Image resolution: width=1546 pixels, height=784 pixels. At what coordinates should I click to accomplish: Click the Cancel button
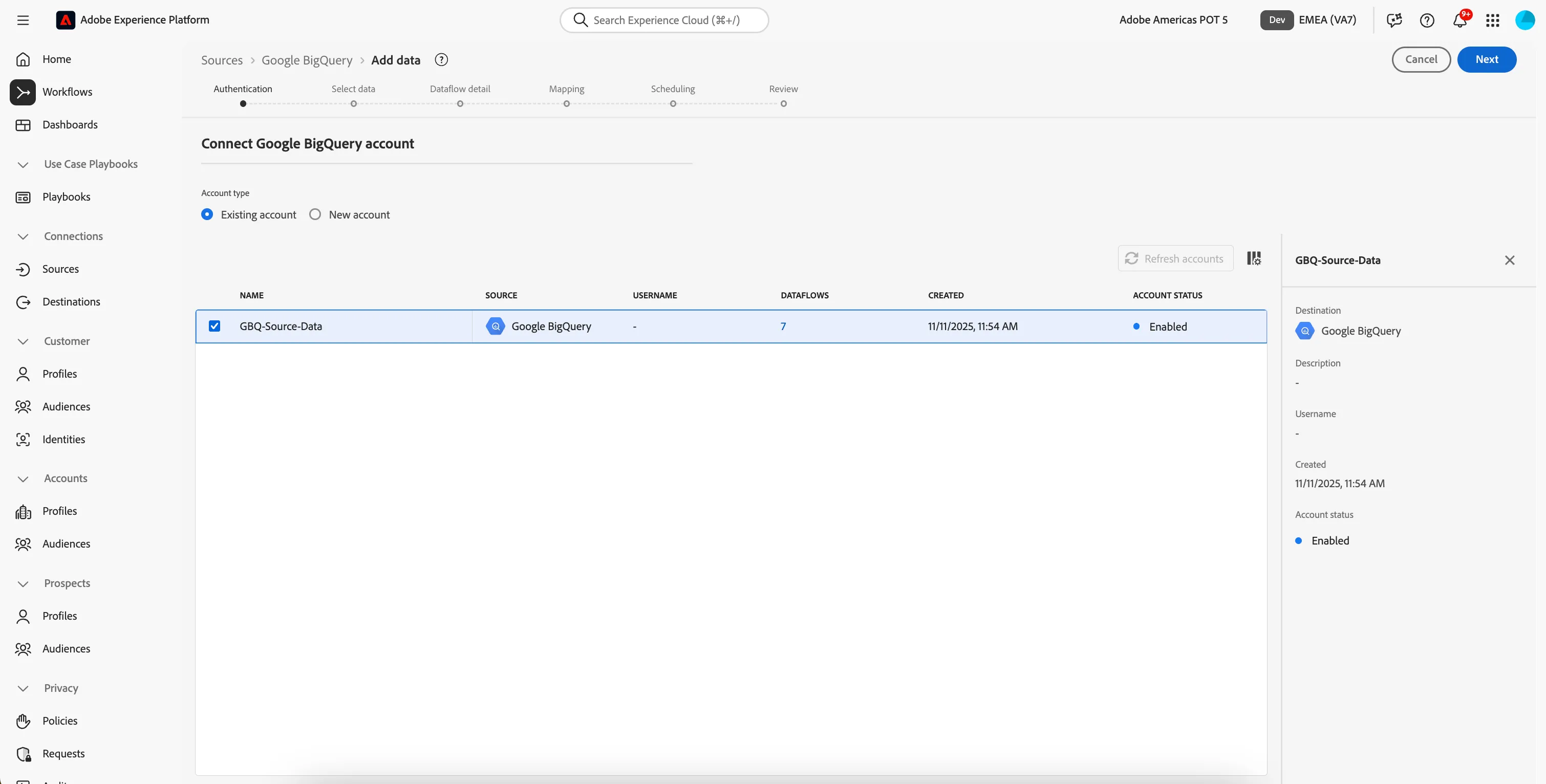(x=1421, y=59)
